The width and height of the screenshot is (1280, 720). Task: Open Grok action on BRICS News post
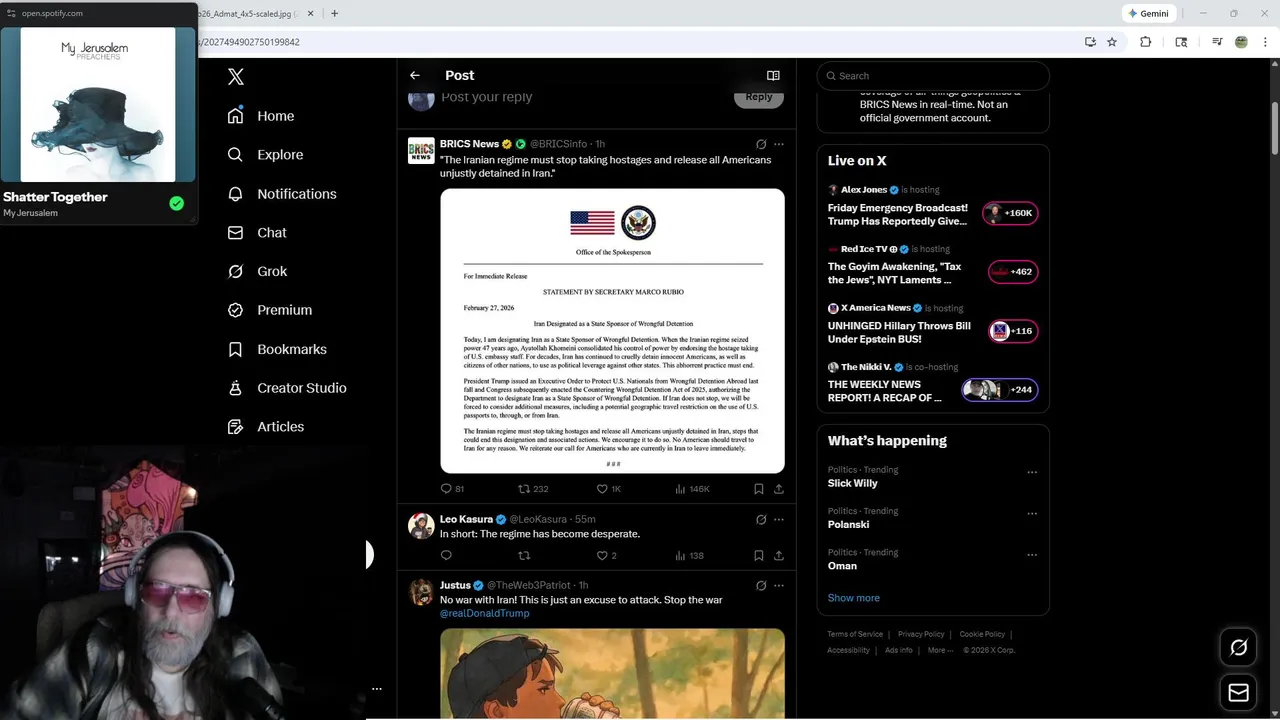pyautogui.click(x=761, y=144)
